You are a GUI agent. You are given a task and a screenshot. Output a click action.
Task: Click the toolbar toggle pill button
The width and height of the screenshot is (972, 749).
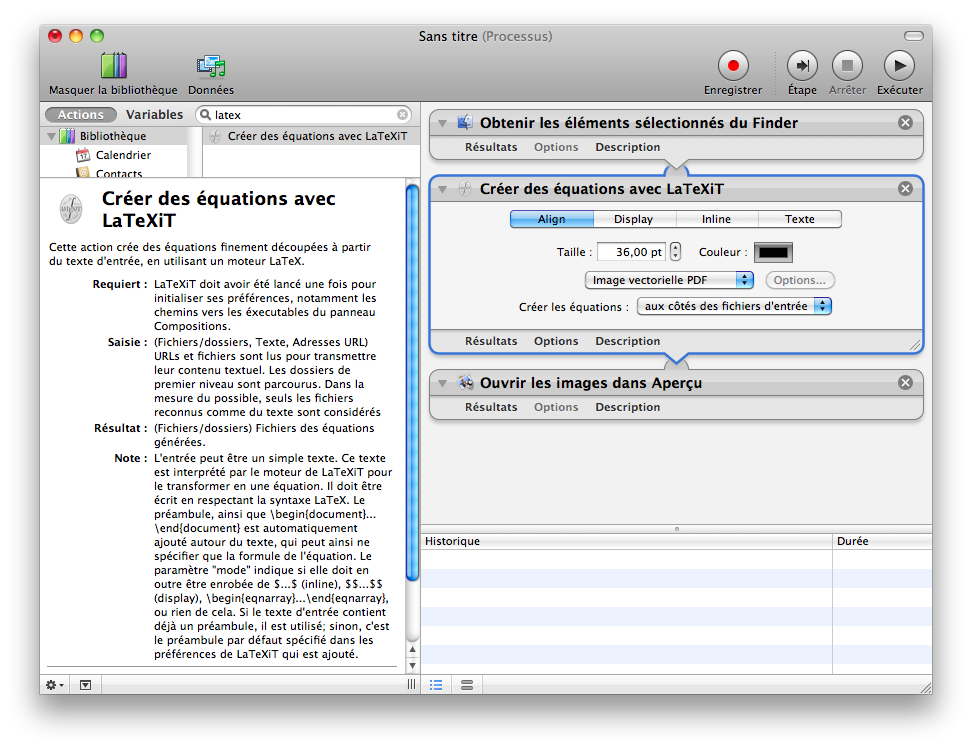(x=913, y=36)
